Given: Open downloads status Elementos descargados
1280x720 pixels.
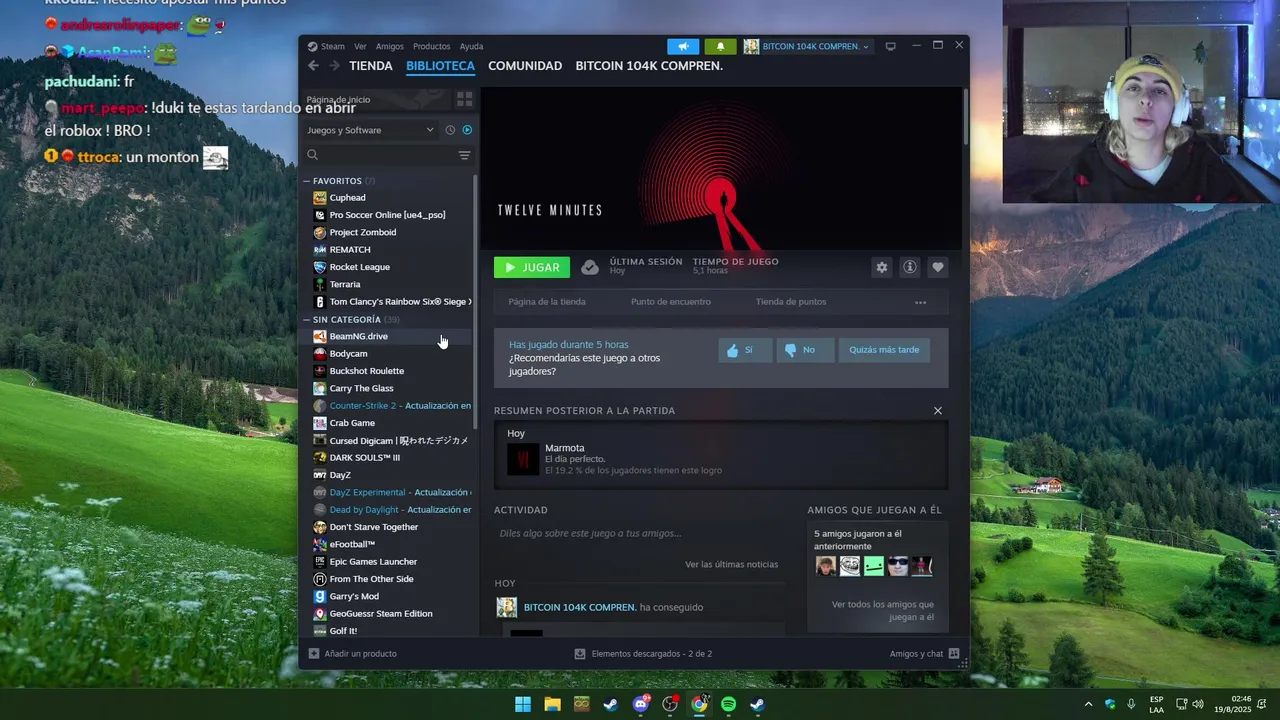Looking at the screenshot, I should (643, 654).
